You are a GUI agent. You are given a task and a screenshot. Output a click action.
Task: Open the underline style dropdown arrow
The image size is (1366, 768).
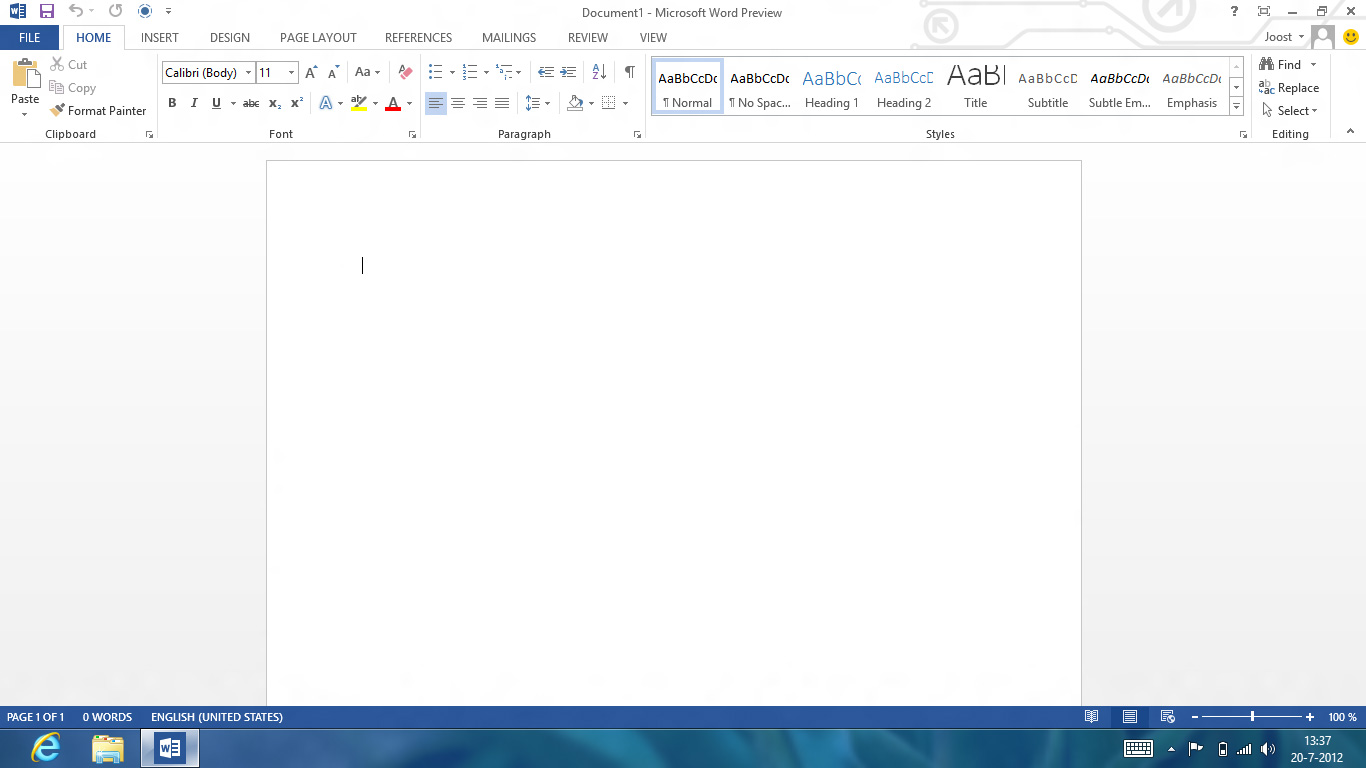(233, 103)
